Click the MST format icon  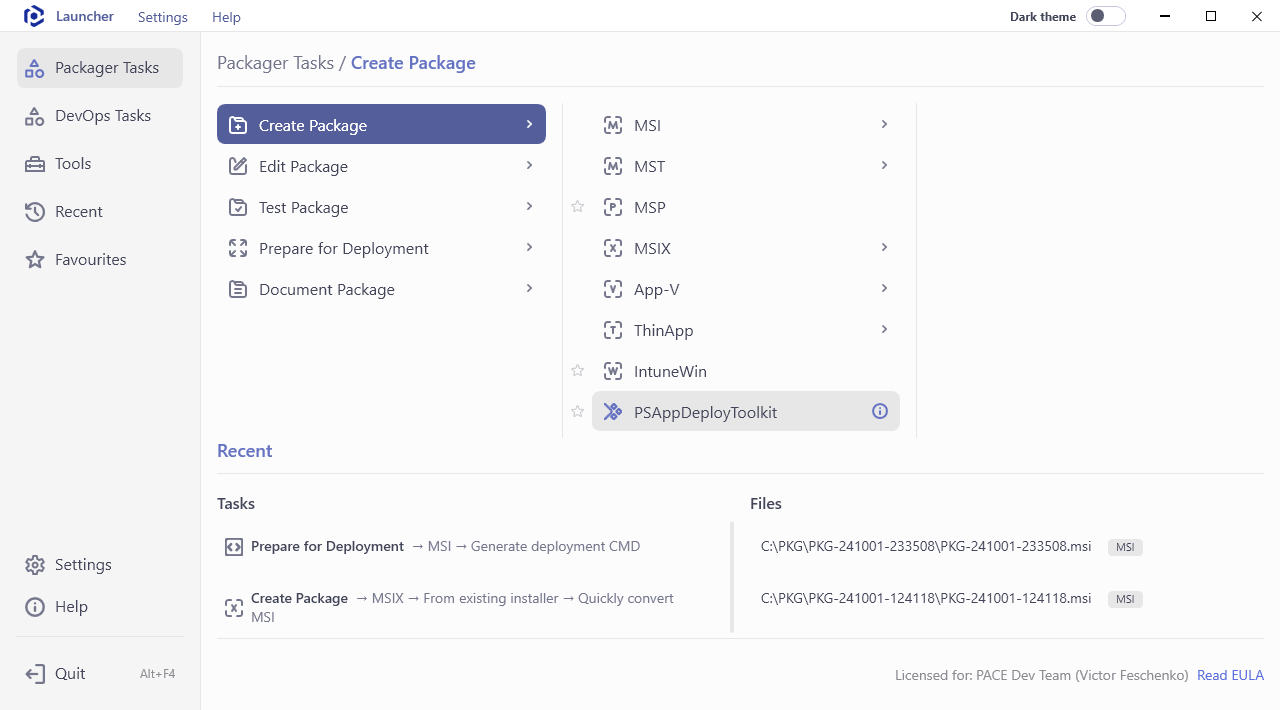tap(613, 166)
